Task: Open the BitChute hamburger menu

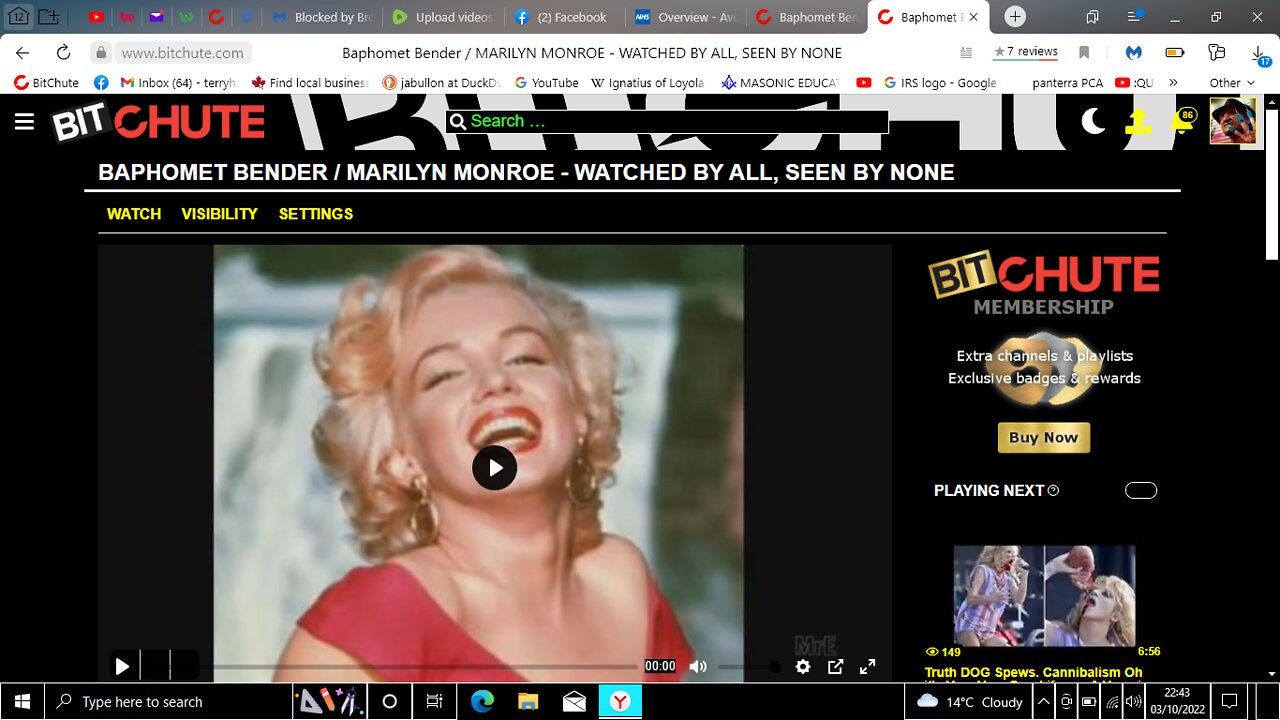Action: pos(24,121)
